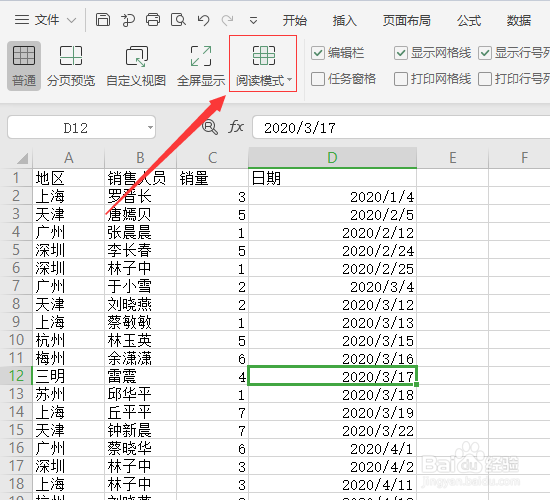Select column F header
Screen dimensions: 550x500
point(519,158)
